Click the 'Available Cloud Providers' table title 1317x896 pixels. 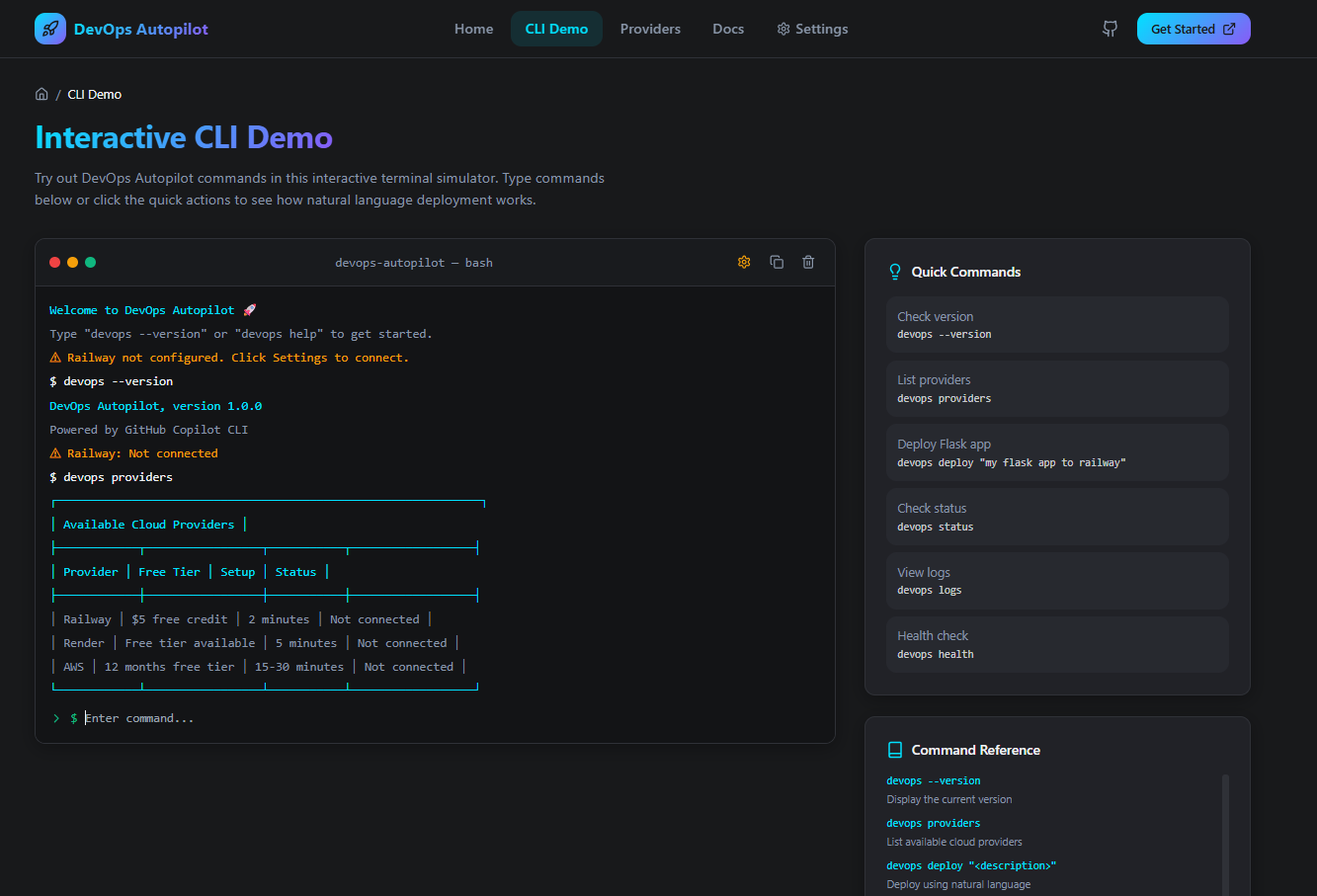[149, 525]
